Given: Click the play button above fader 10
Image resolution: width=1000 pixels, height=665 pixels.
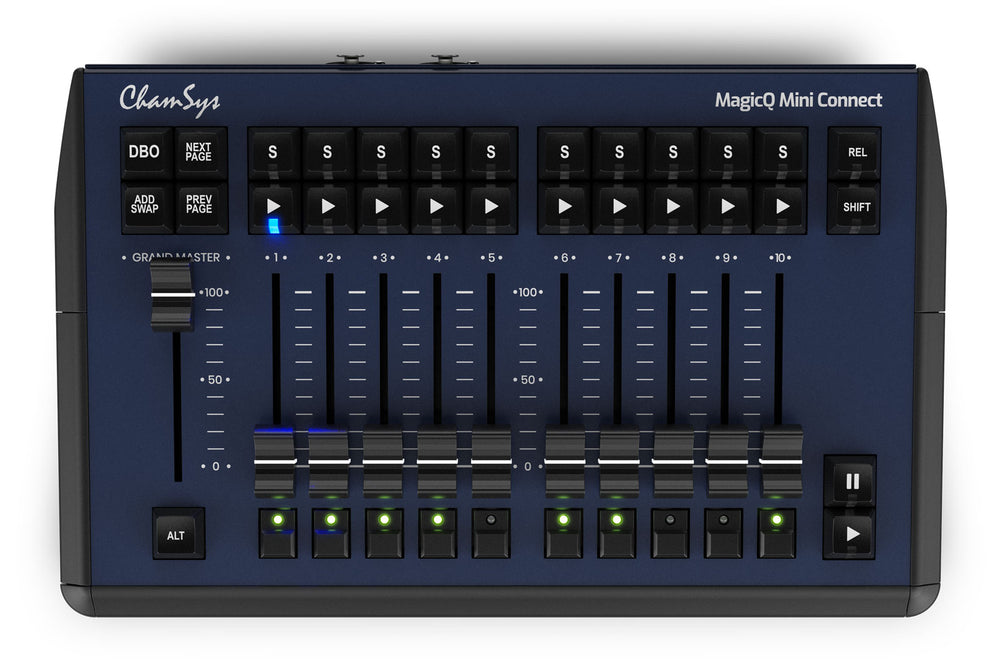Looking at the screenshot, I should click(782, 207).
